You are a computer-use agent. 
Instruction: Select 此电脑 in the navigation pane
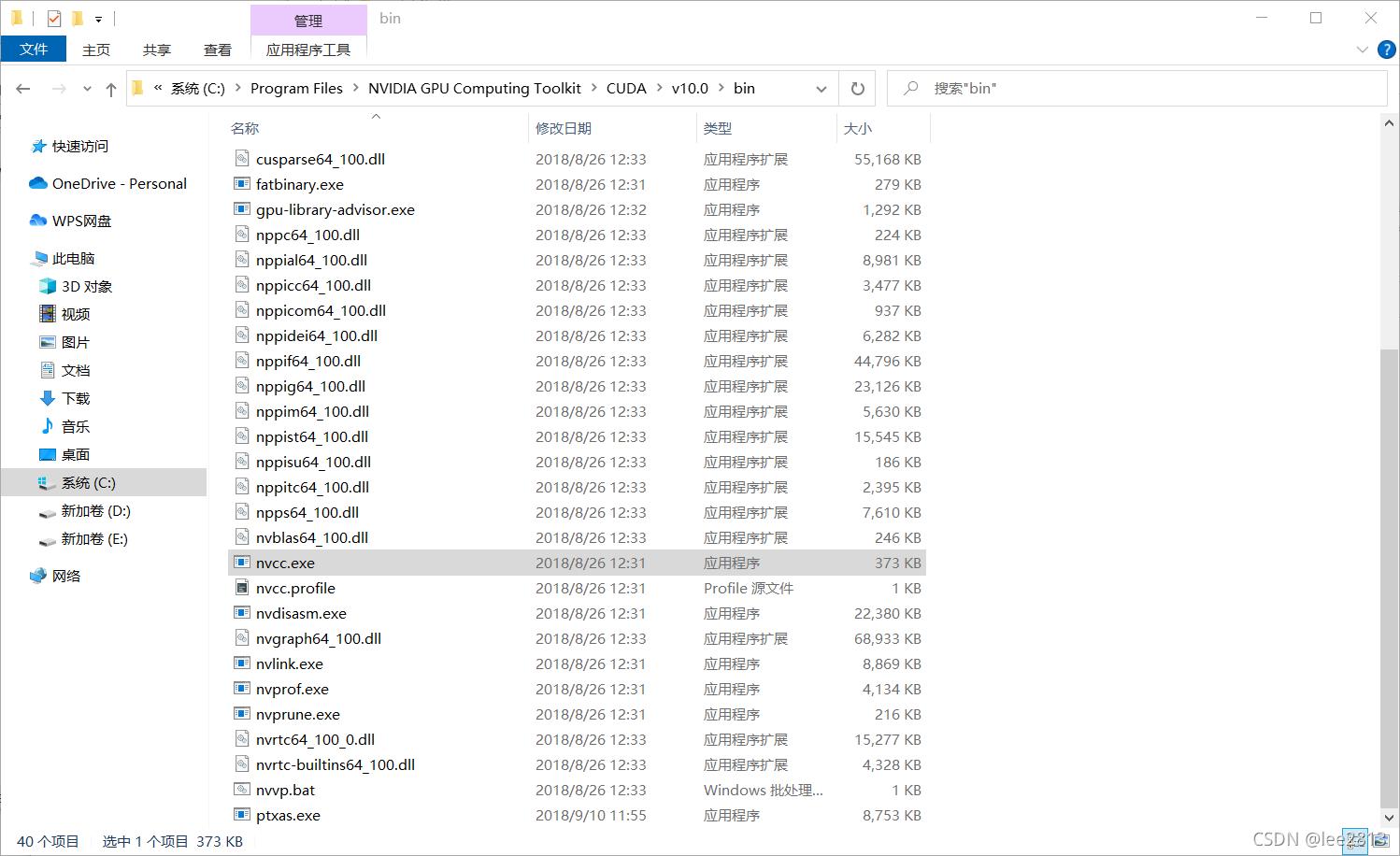73,258
